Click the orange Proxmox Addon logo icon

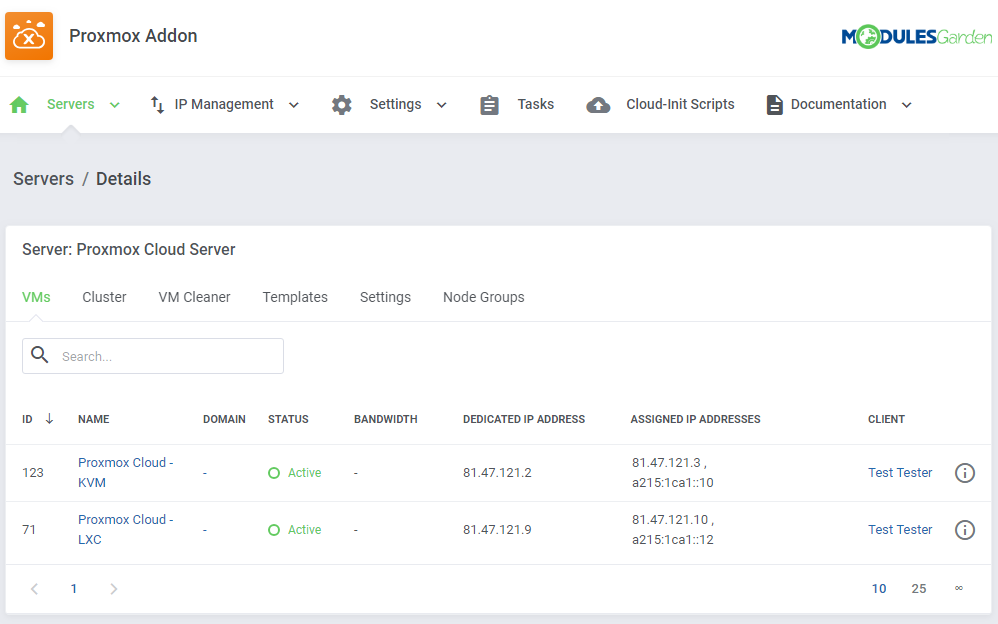(29, 36)
